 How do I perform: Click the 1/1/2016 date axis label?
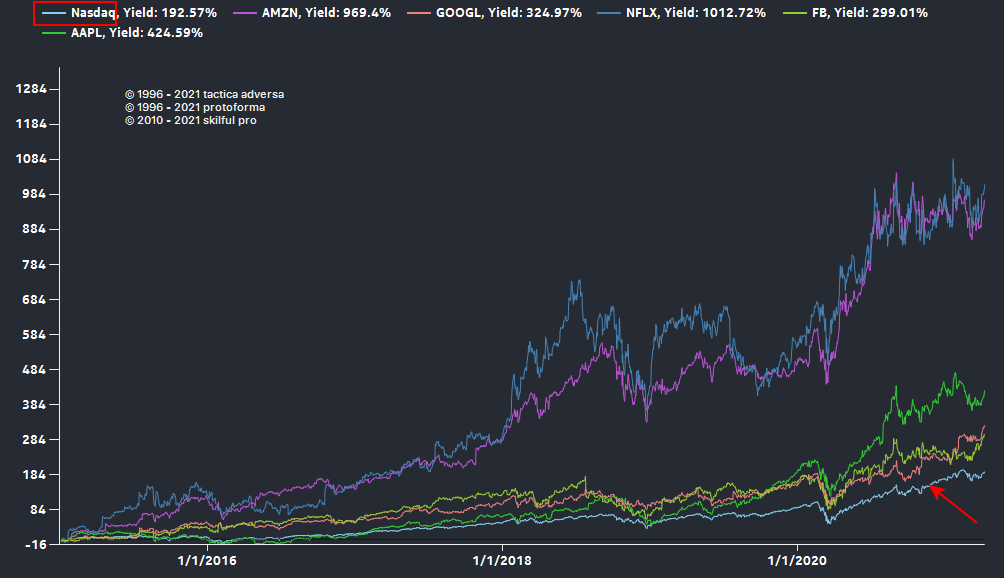pos(206,560)
